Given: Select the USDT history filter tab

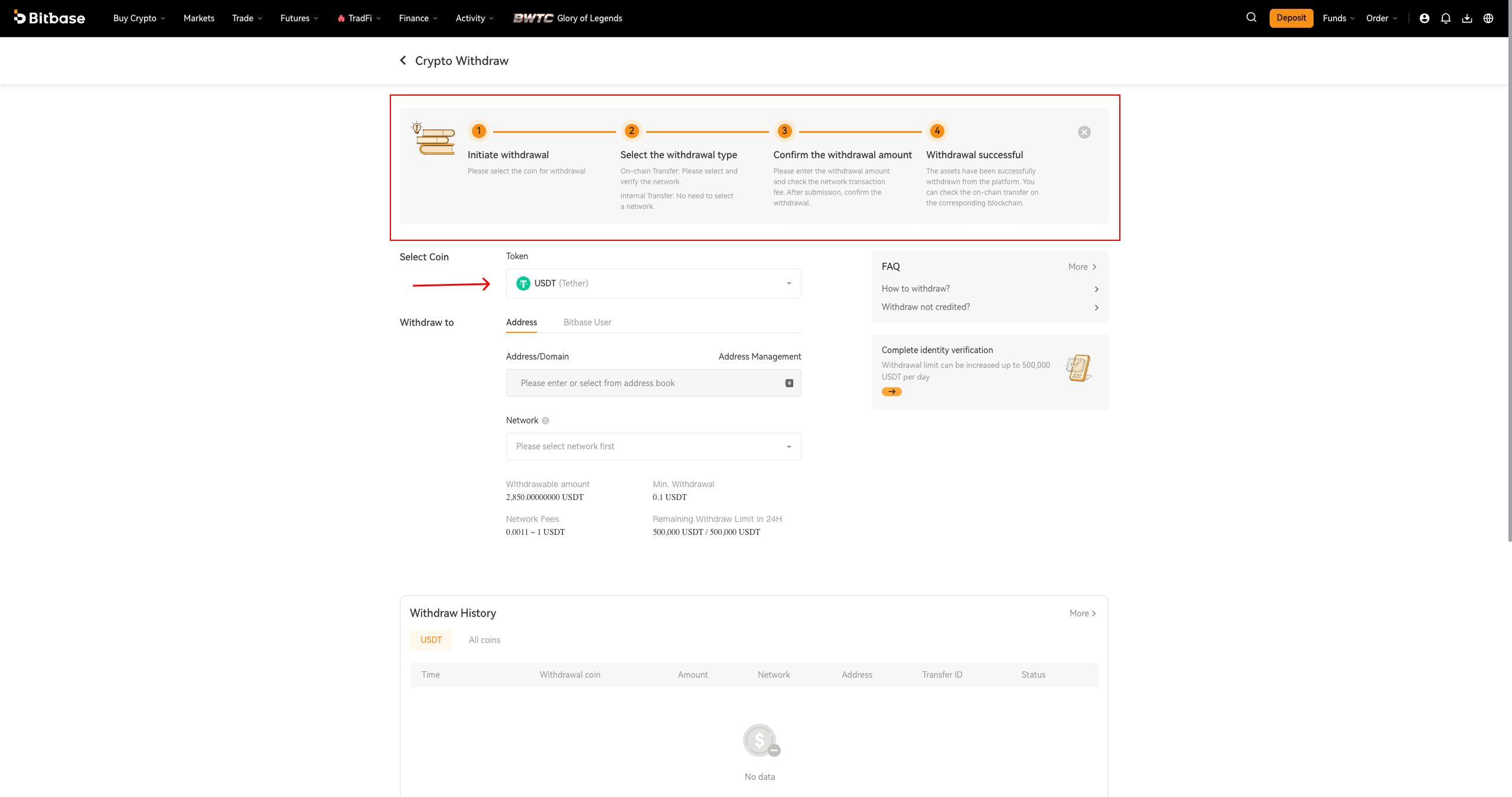Looking at the screenshot, I should point(431,640).
